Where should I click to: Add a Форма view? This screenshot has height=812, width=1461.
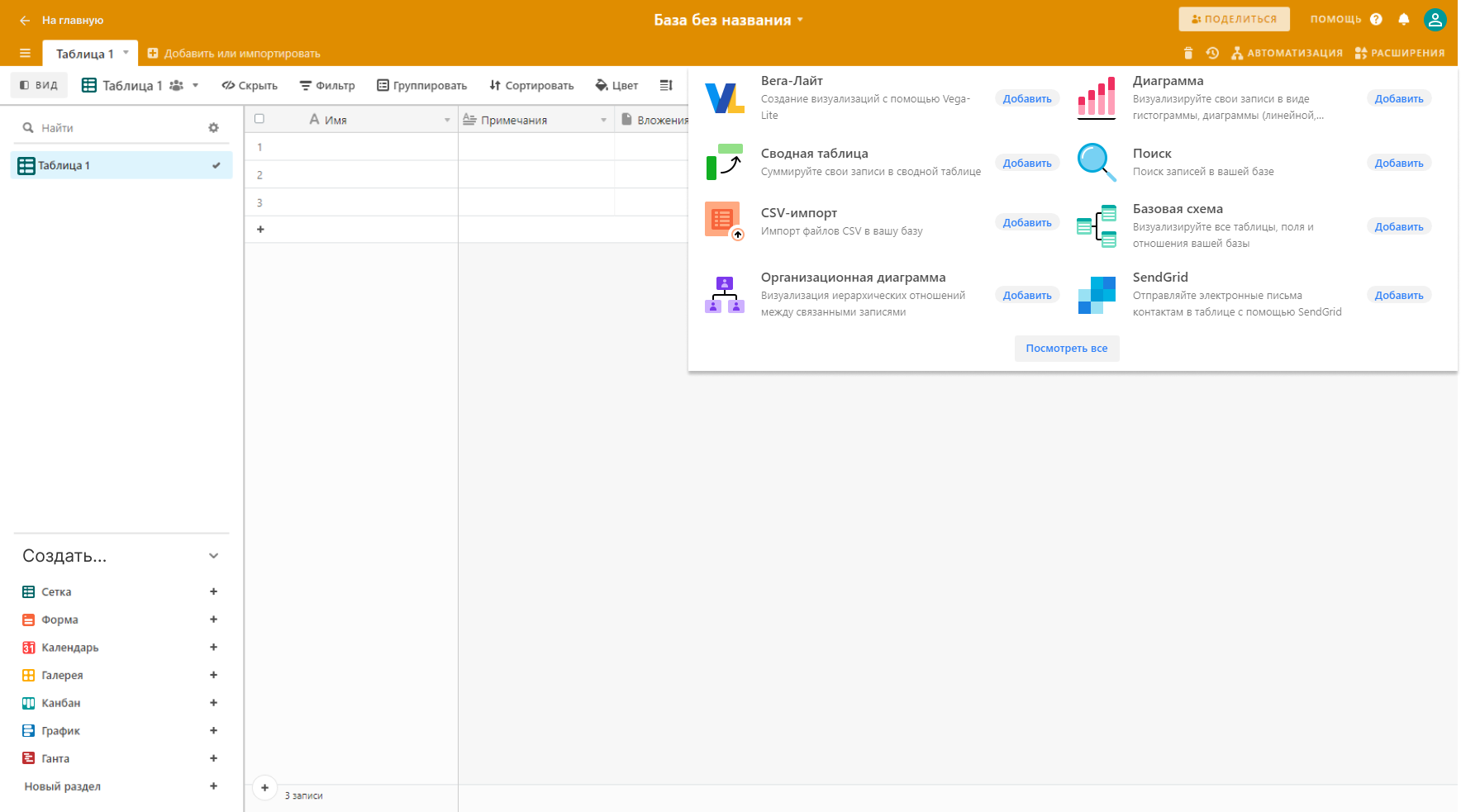(213, 620)
